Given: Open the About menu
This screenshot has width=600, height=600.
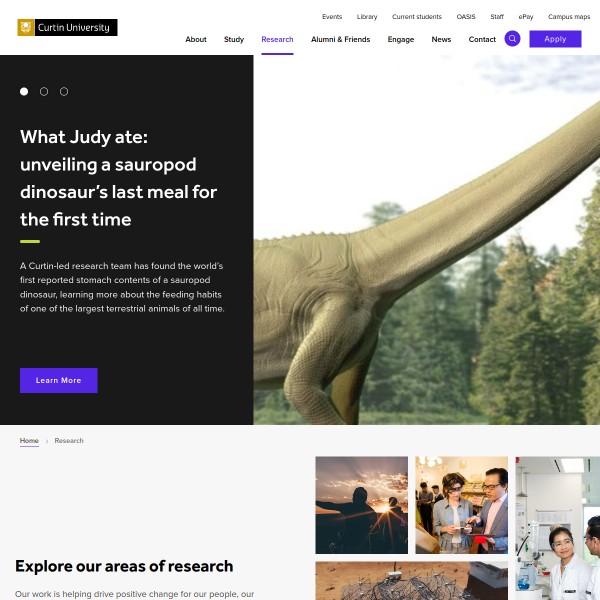Looking at the screenshot, I should [196, 39].
